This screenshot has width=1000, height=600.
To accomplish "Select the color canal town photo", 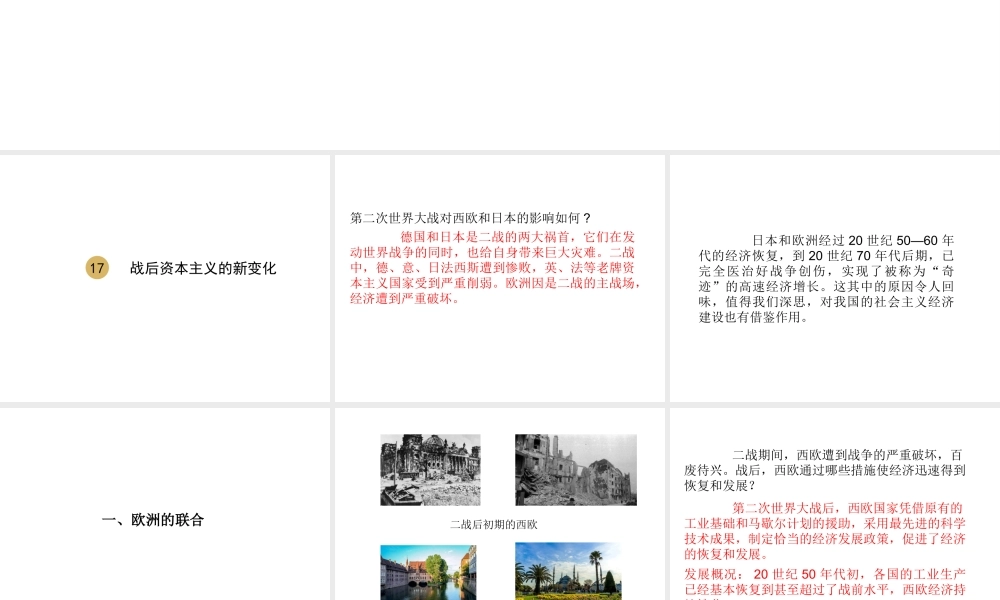I will (x=428, y=572).
